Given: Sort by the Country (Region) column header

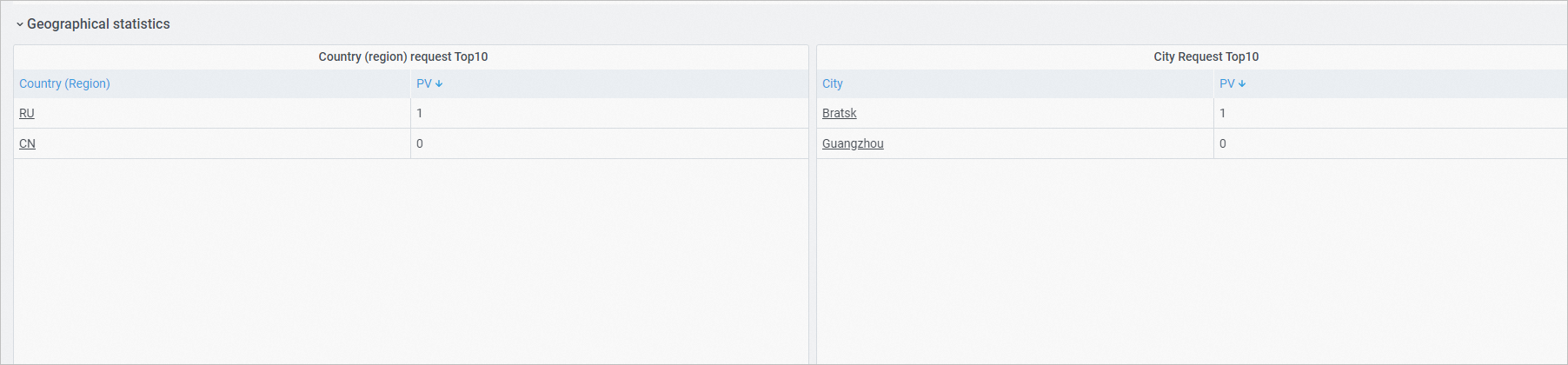Looking at the screenshot, I should click(x=64, y=83).
